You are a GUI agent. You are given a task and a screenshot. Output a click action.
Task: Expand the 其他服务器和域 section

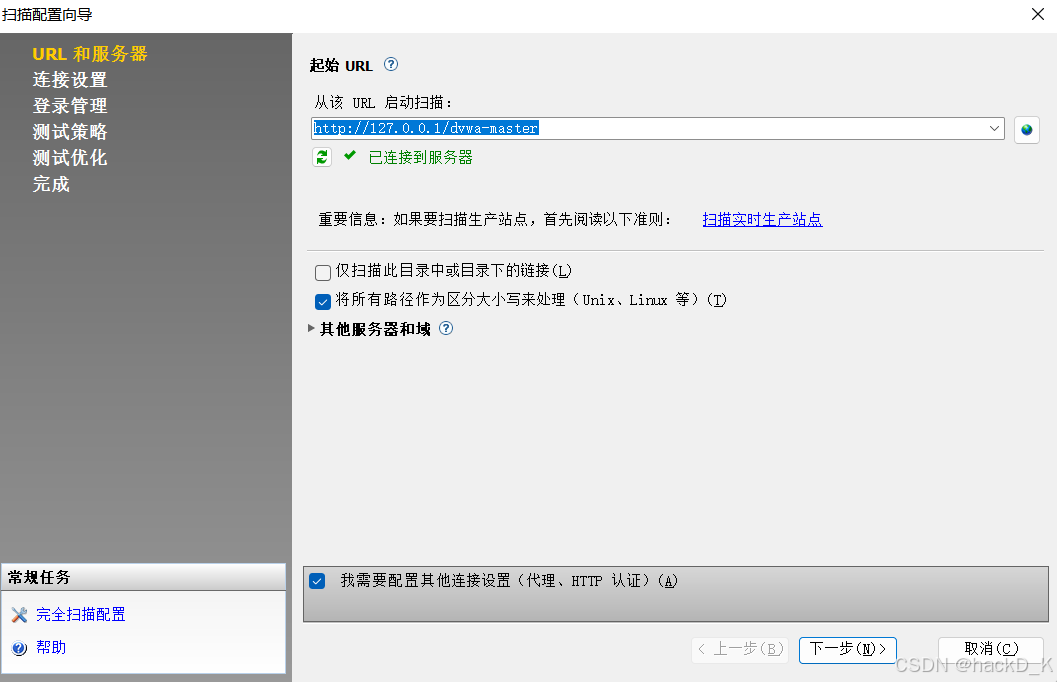311,328
